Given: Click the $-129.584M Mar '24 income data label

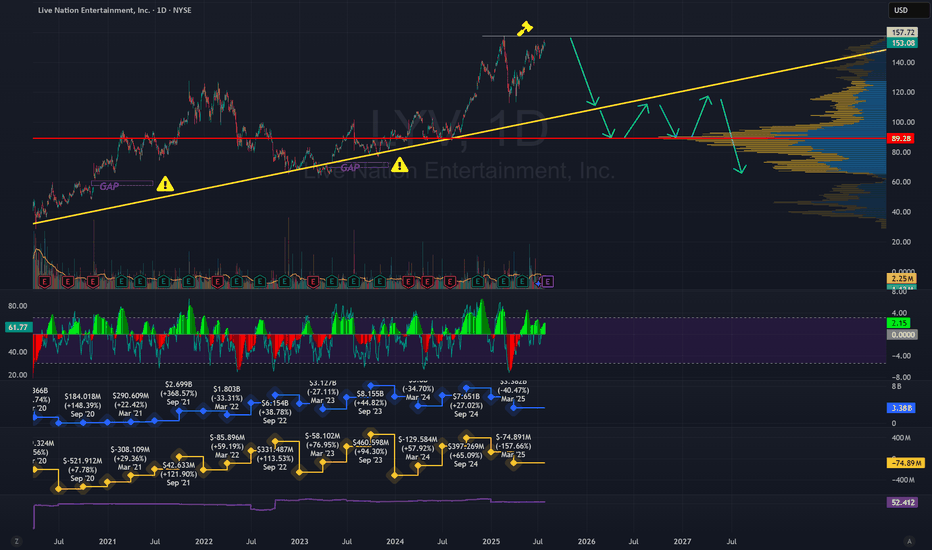Looking at the screenshot, I should [417, 448].
